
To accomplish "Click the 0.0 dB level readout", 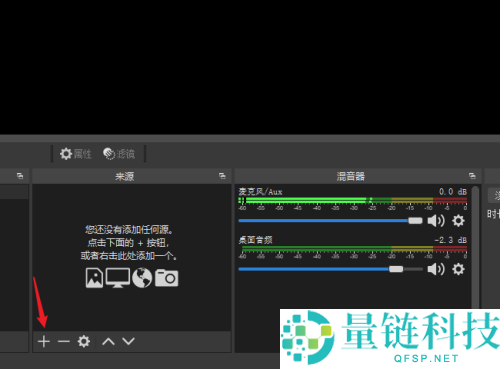I will (x=453, y=192).
